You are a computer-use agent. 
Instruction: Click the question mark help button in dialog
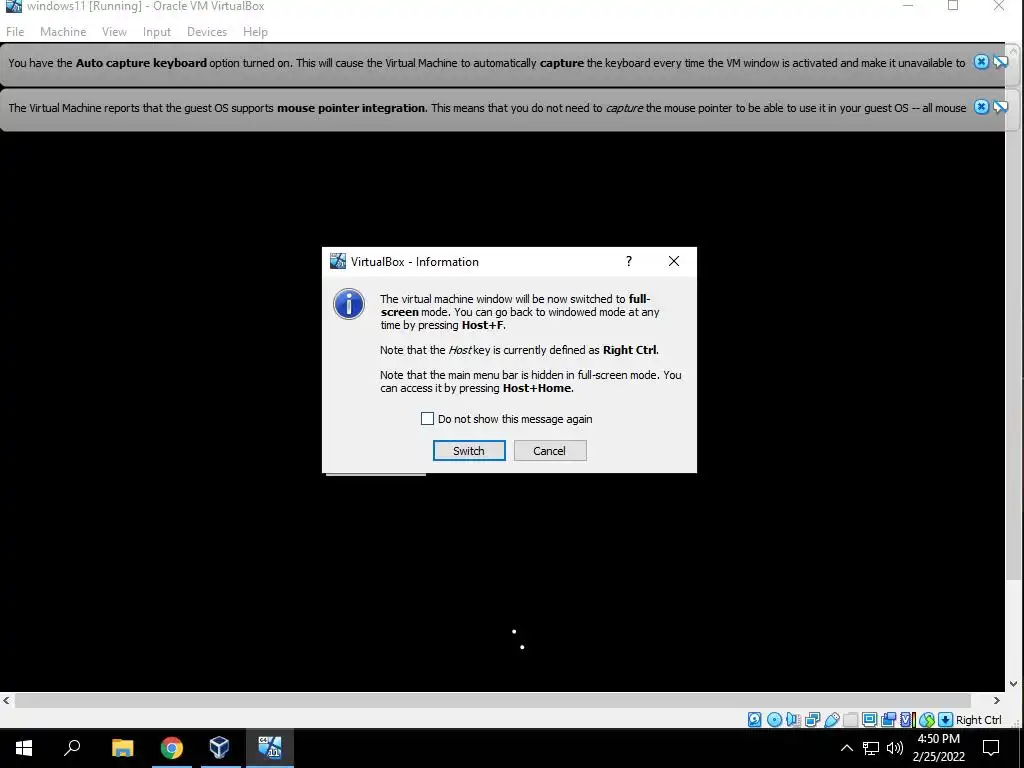[629, 261]
